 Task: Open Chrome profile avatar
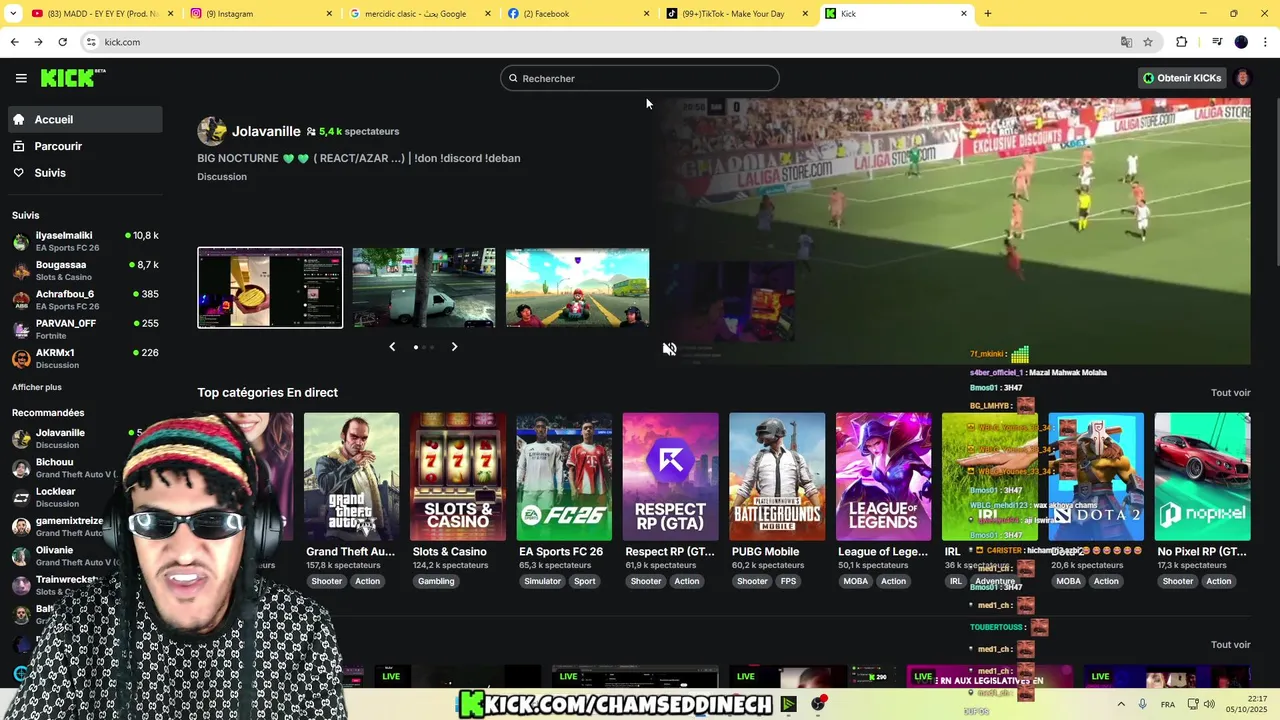pyautogui.click(x=1241, y=42)
